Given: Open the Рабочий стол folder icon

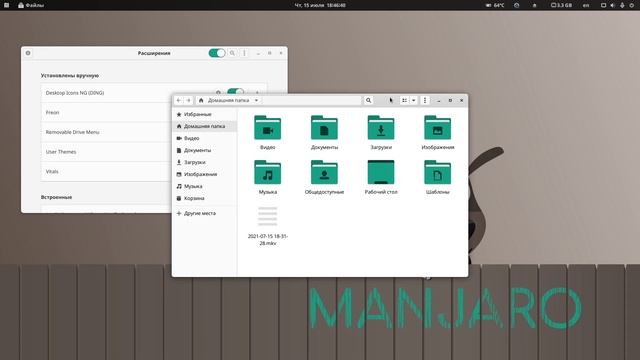Looking at the screenshot, I should pos(381,173).
